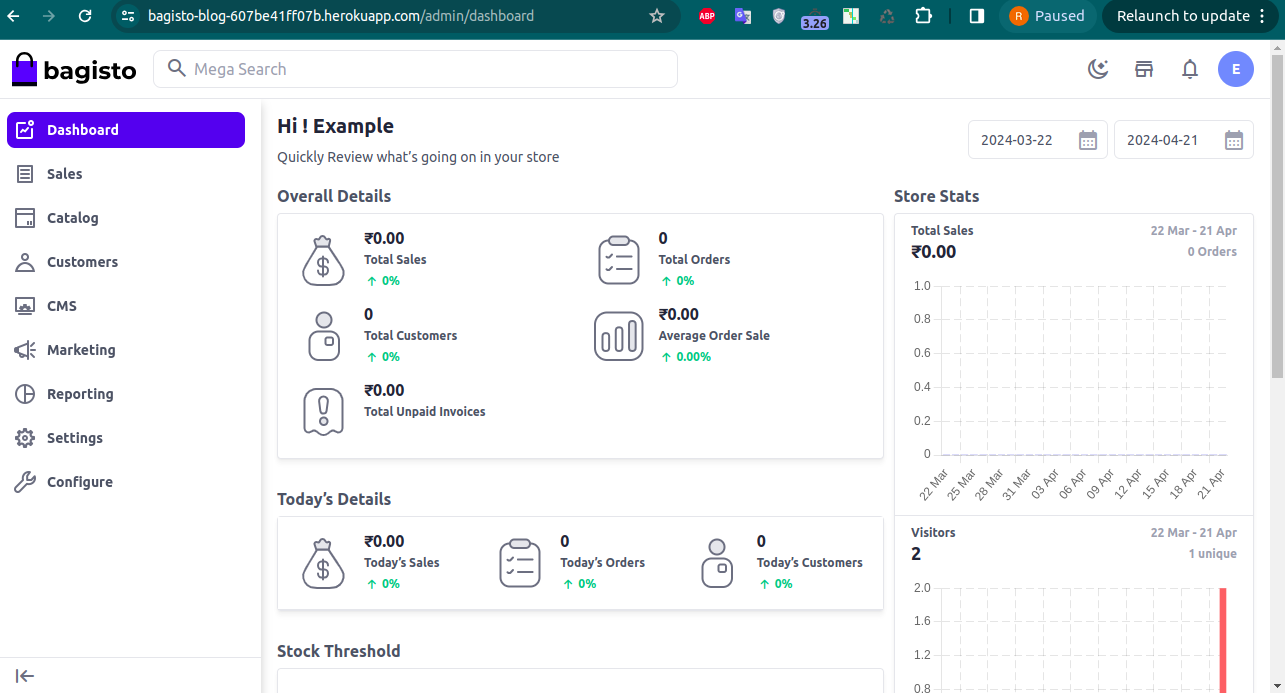This screenshot has width=1285, height=693.
Task: Click the "Today's Details" heading
Action: click(x=334, y=499)
